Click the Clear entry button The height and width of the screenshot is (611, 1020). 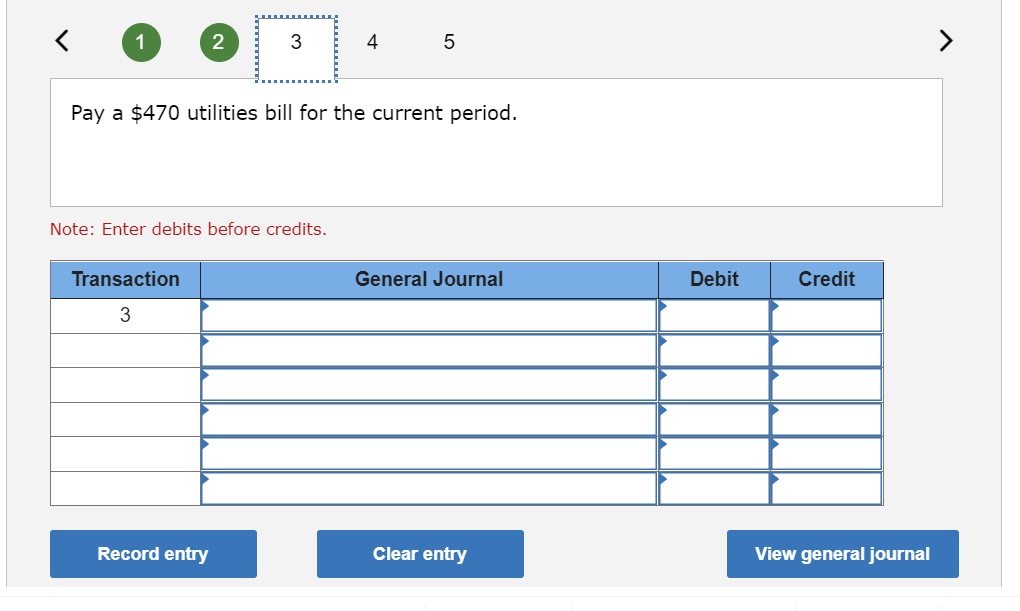click(420, 553)
